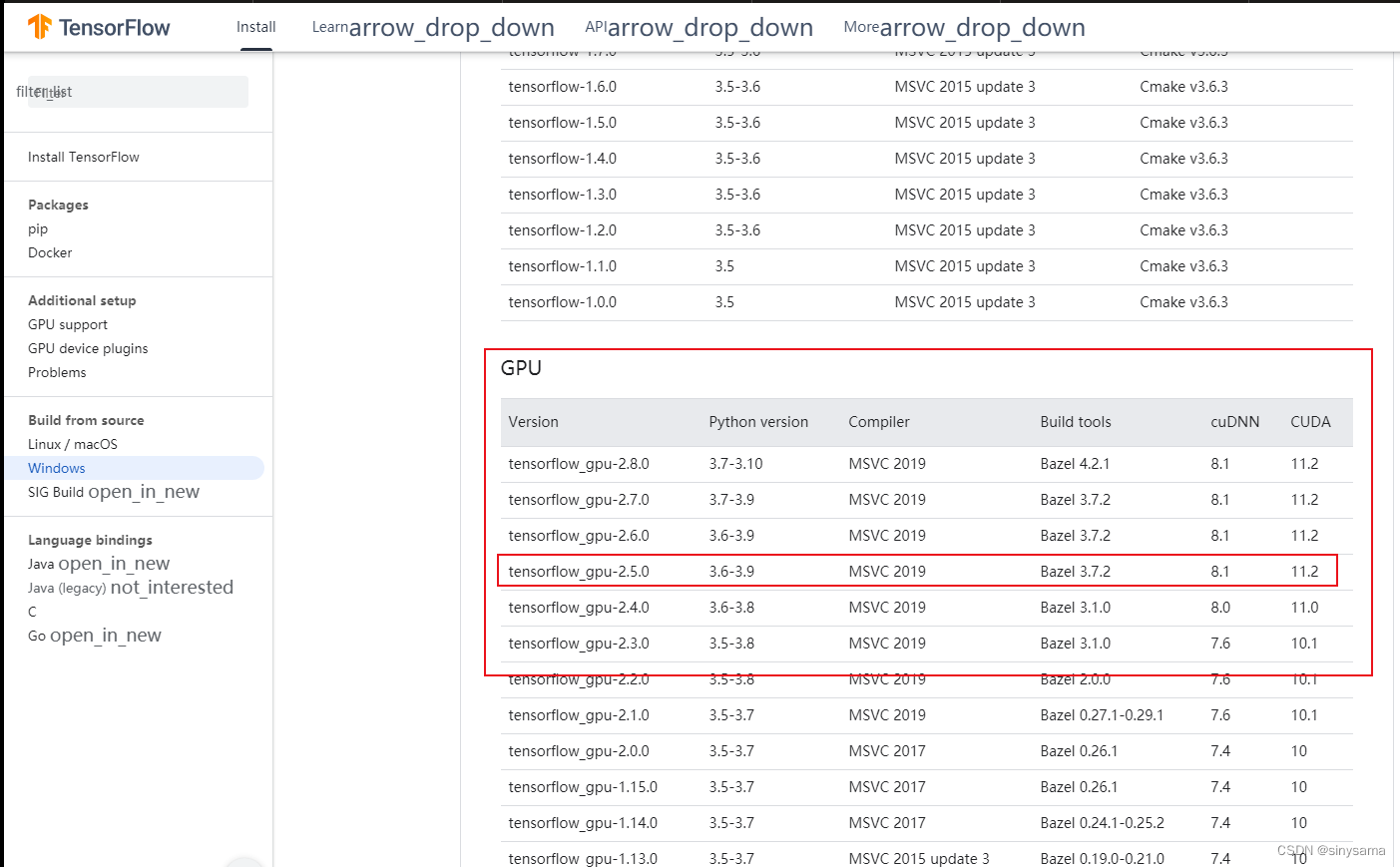
Task: Open the Problems page
Action: coord(57,372)
